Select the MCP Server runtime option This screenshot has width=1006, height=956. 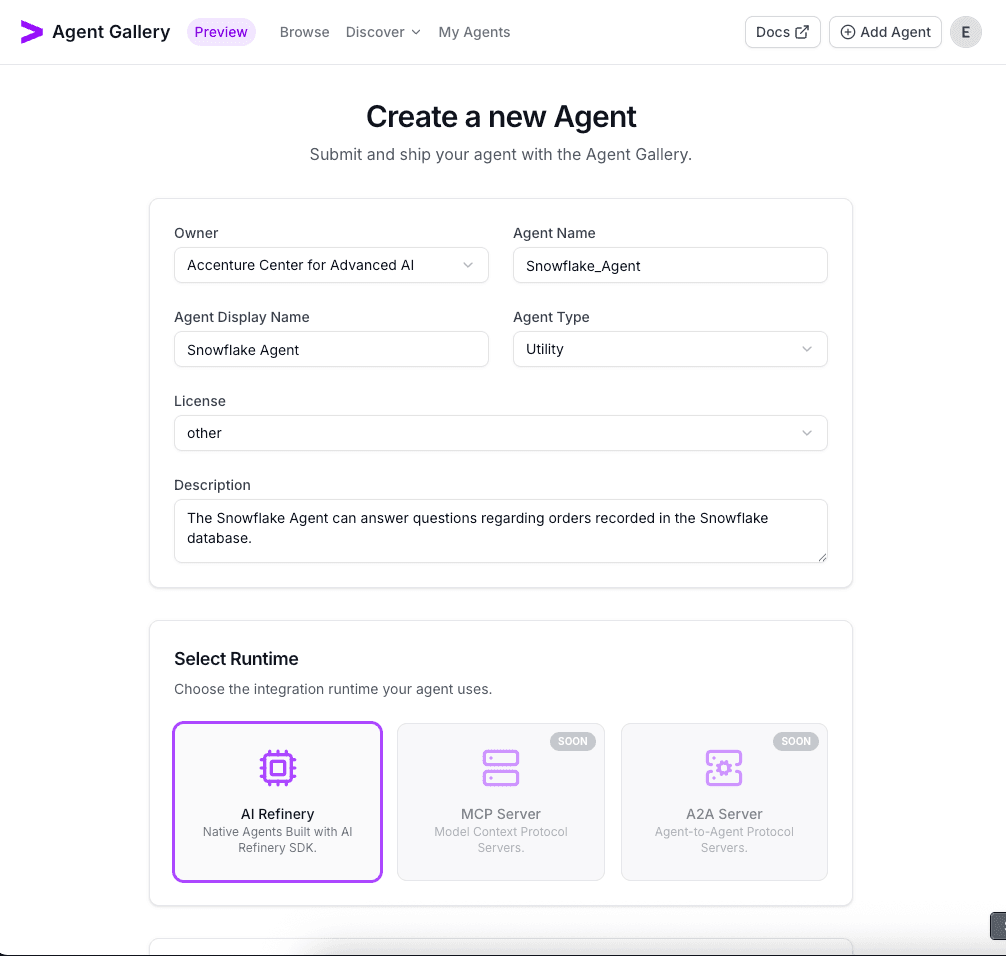tap(500, 802)
